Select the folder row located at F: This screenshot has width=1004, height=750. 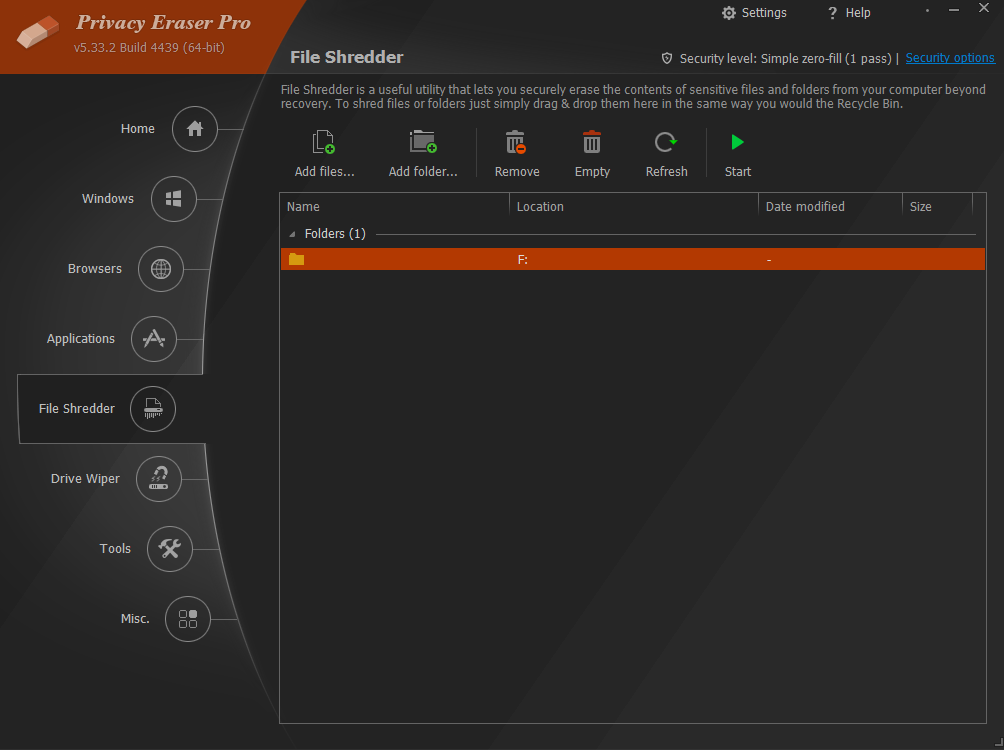(x=633, y=259)
